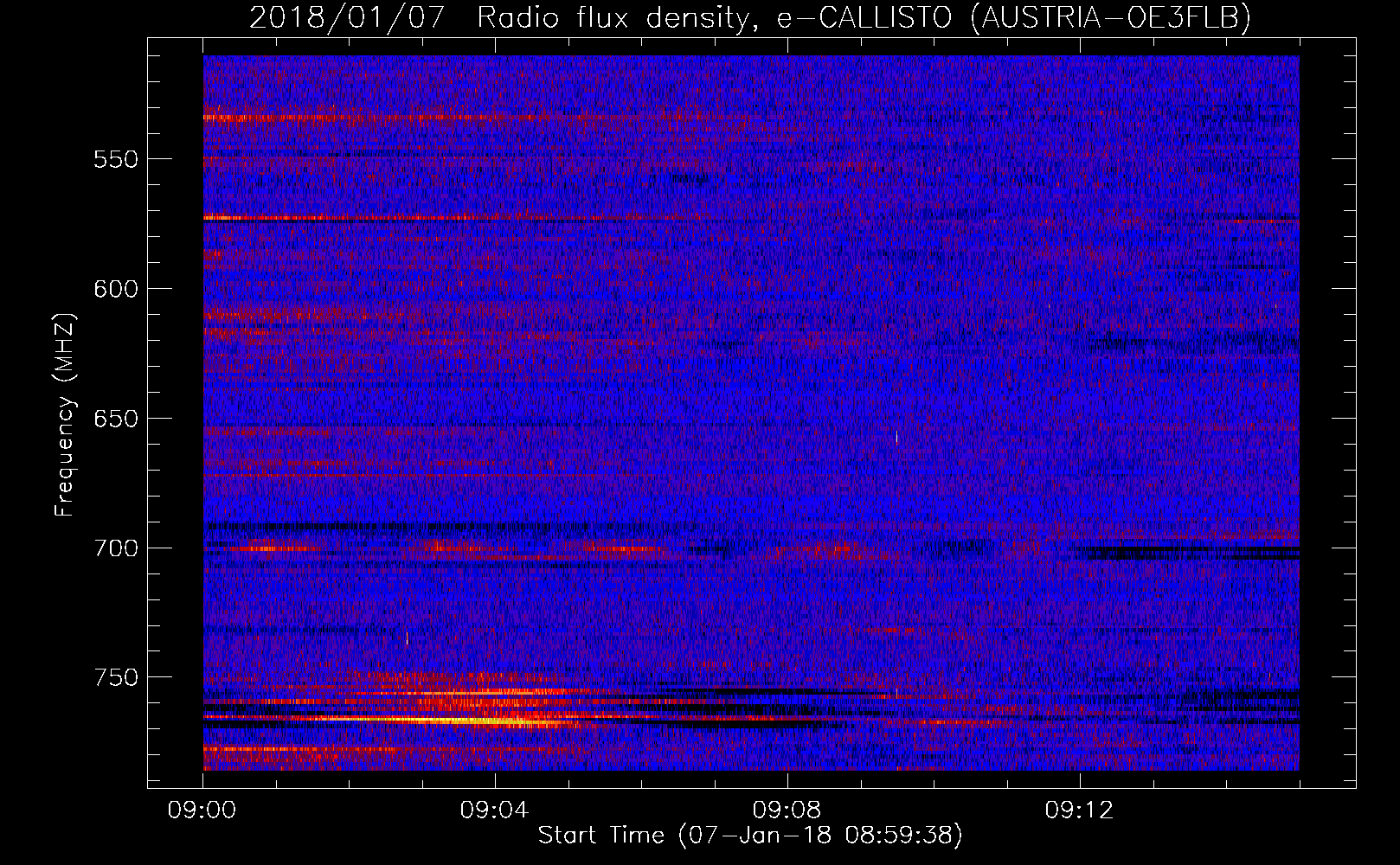Click the plot title '2018/01/07 Radio flux density'
This screenshot has height=865, width=1400.
[498, 18]
